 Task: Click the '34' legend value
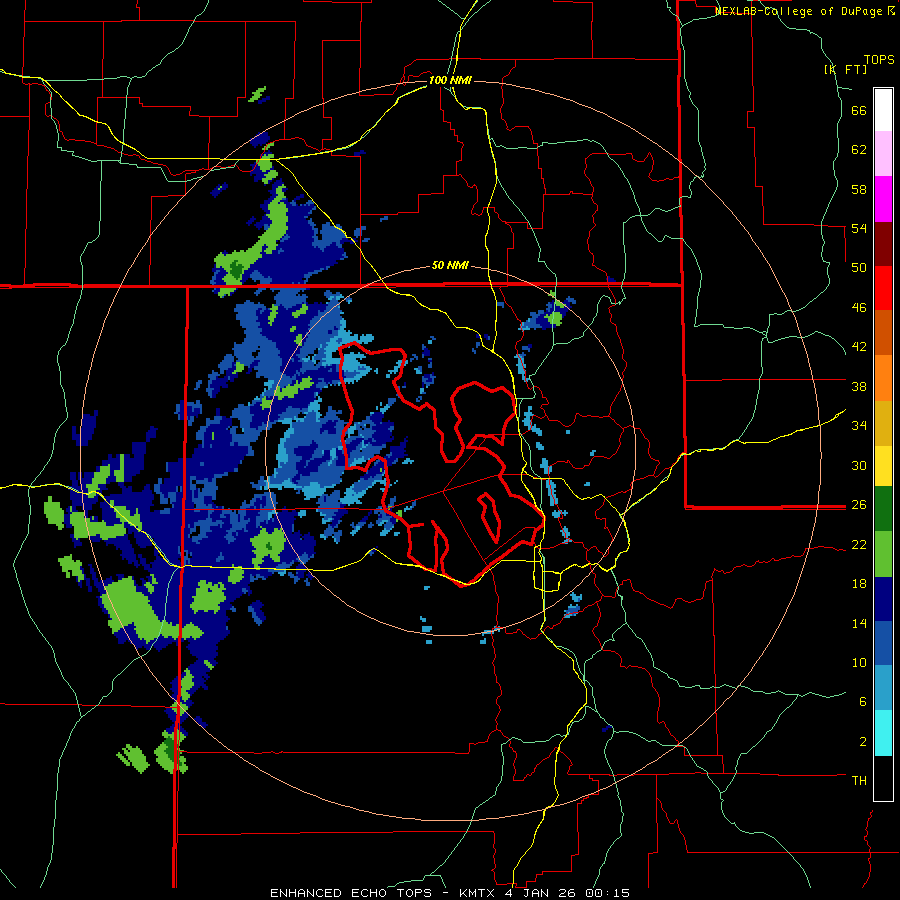[859, 425]
